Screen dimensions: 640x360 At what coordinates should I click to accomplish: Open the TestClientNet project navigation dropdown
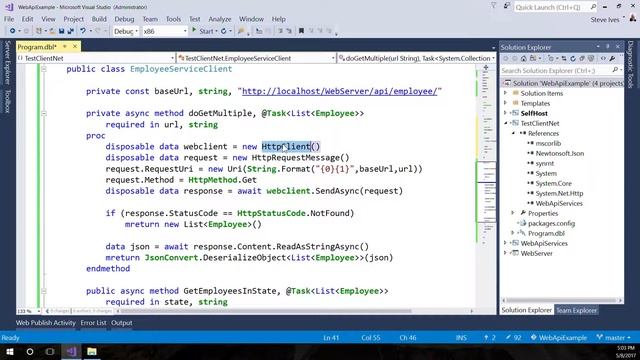pyautogui.click(x=96, y=58)
